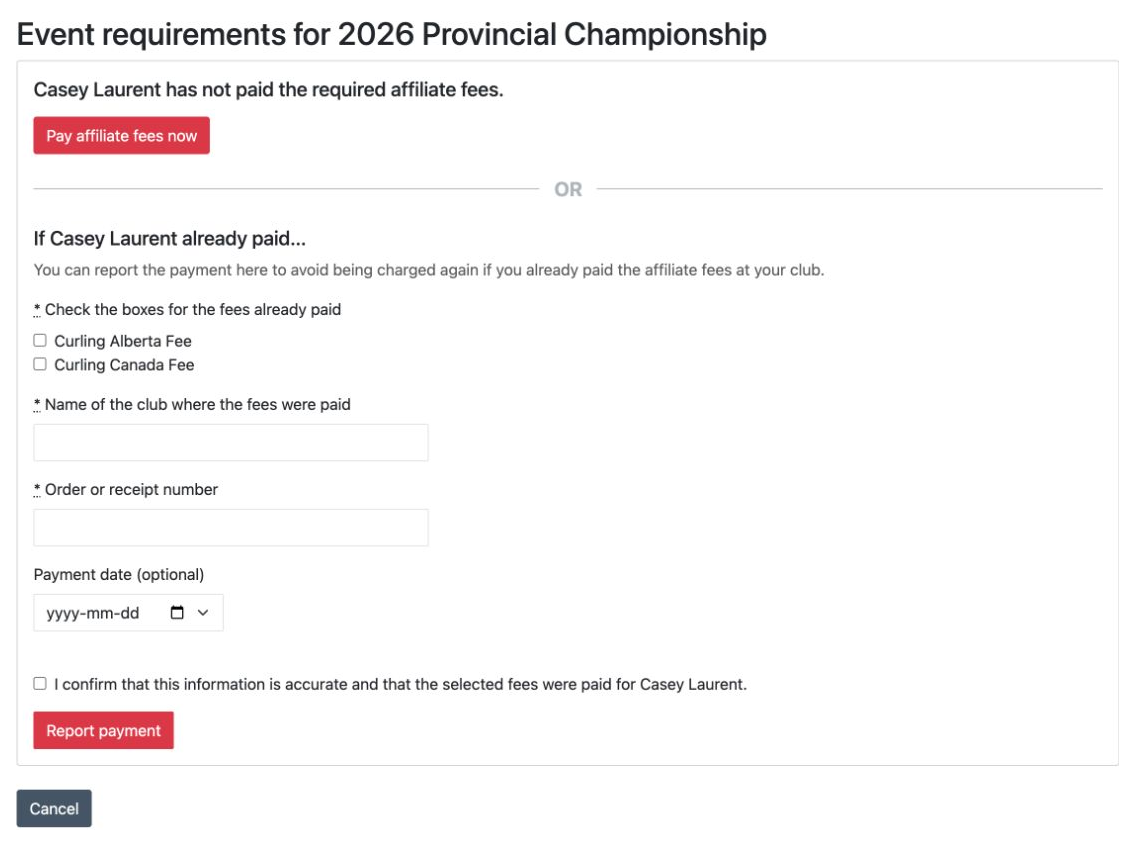Open the calendar picker icon in Payment date
This screenshot has height=846, width=1135.
177,613
